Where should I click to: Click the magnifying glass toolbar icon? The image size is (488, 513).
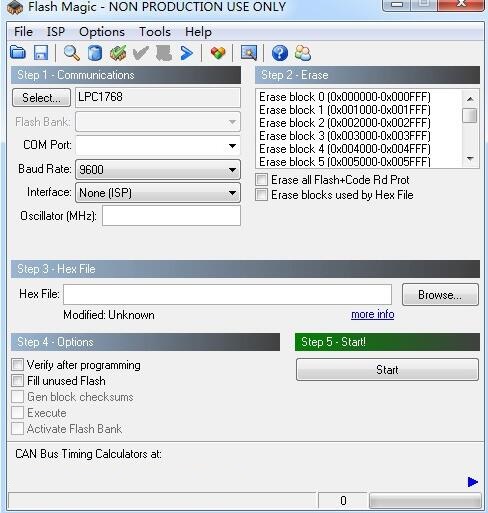coord(72,53)
